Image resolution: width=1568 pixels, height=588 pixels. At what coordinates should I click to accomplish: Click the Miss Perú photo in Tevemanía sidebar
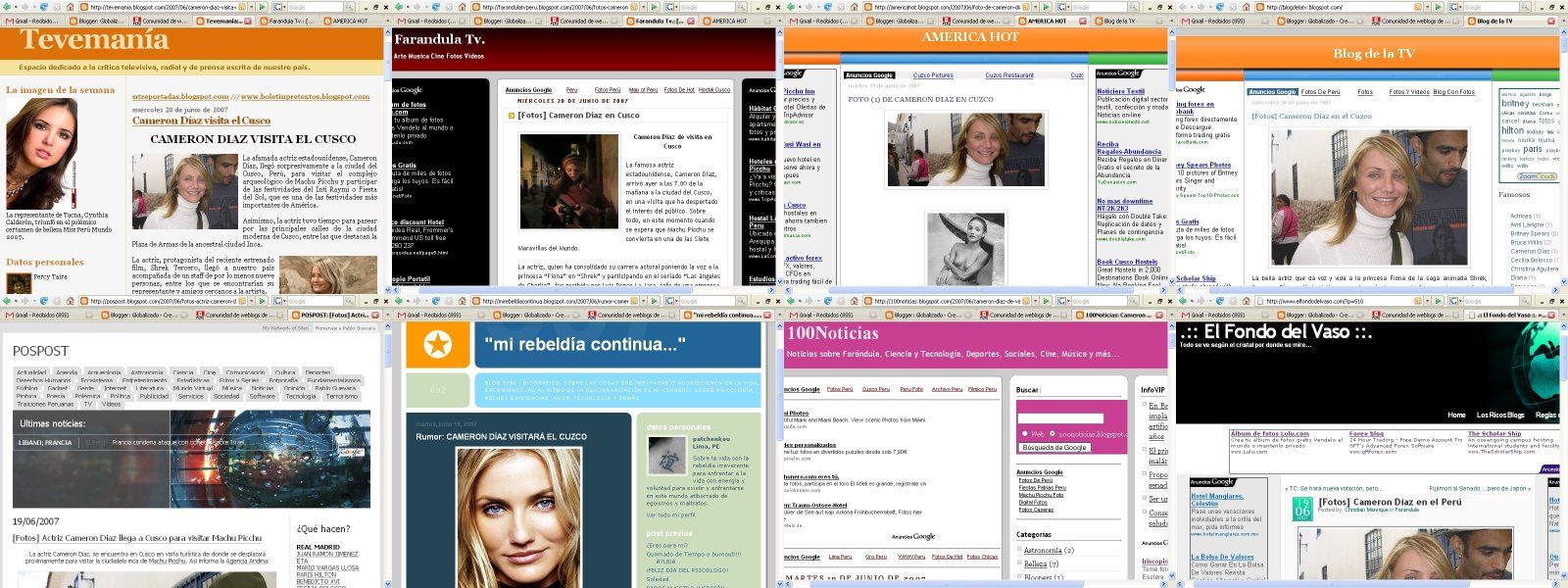(x=41, y=154)
